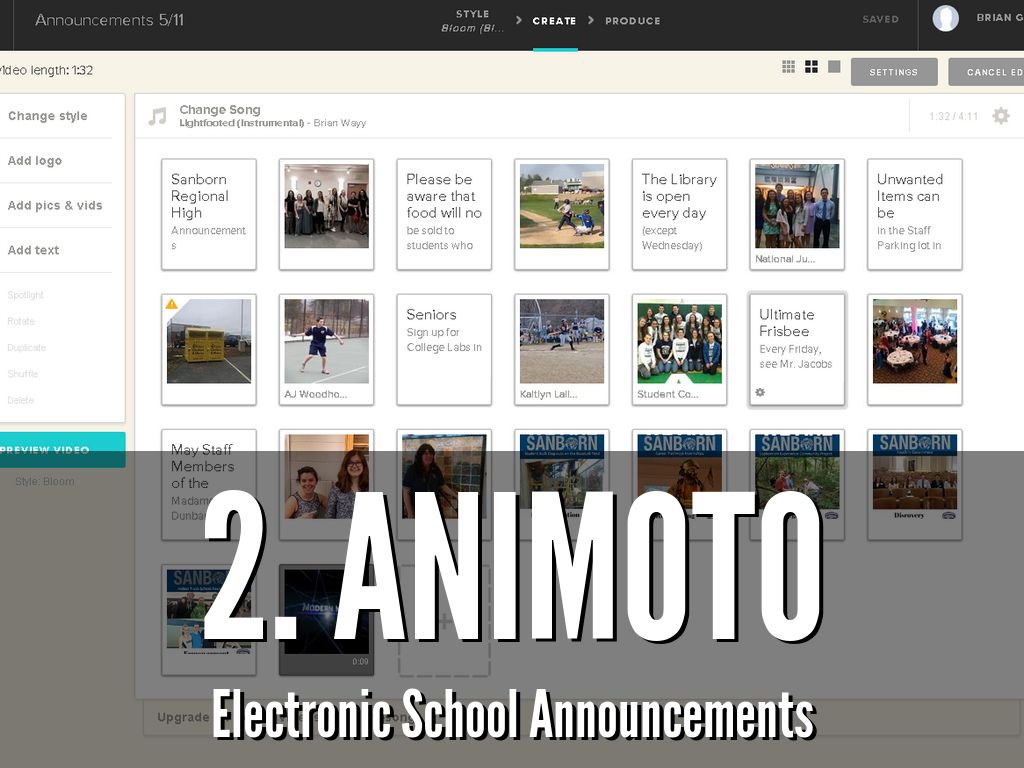Click Change Song link
Viewport: 1024px width, 768px height.
pyautogui.click(x=220, y=110)
